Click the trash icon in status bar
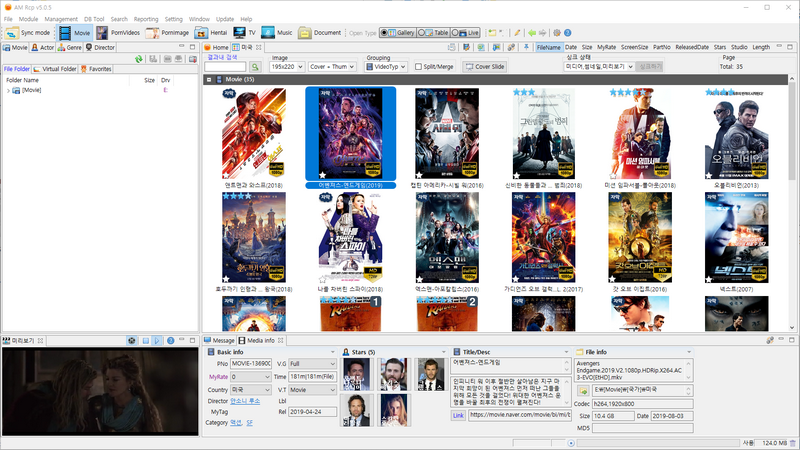Image resolution: width=800 pixels, height=450 pixels. tap(793, 443)
